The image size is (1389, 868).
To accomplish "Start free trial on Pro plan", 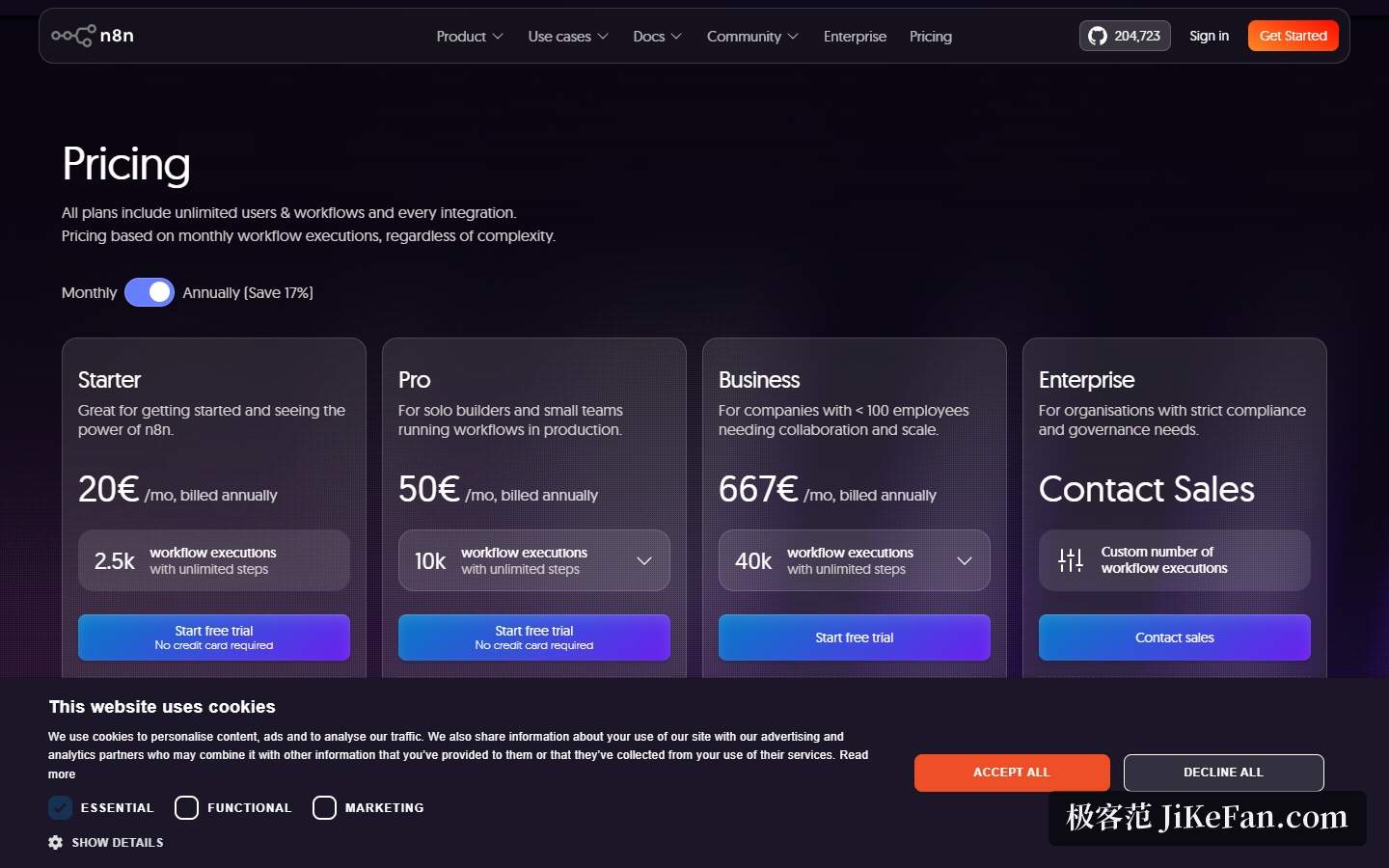I will [x=534, y=637].
